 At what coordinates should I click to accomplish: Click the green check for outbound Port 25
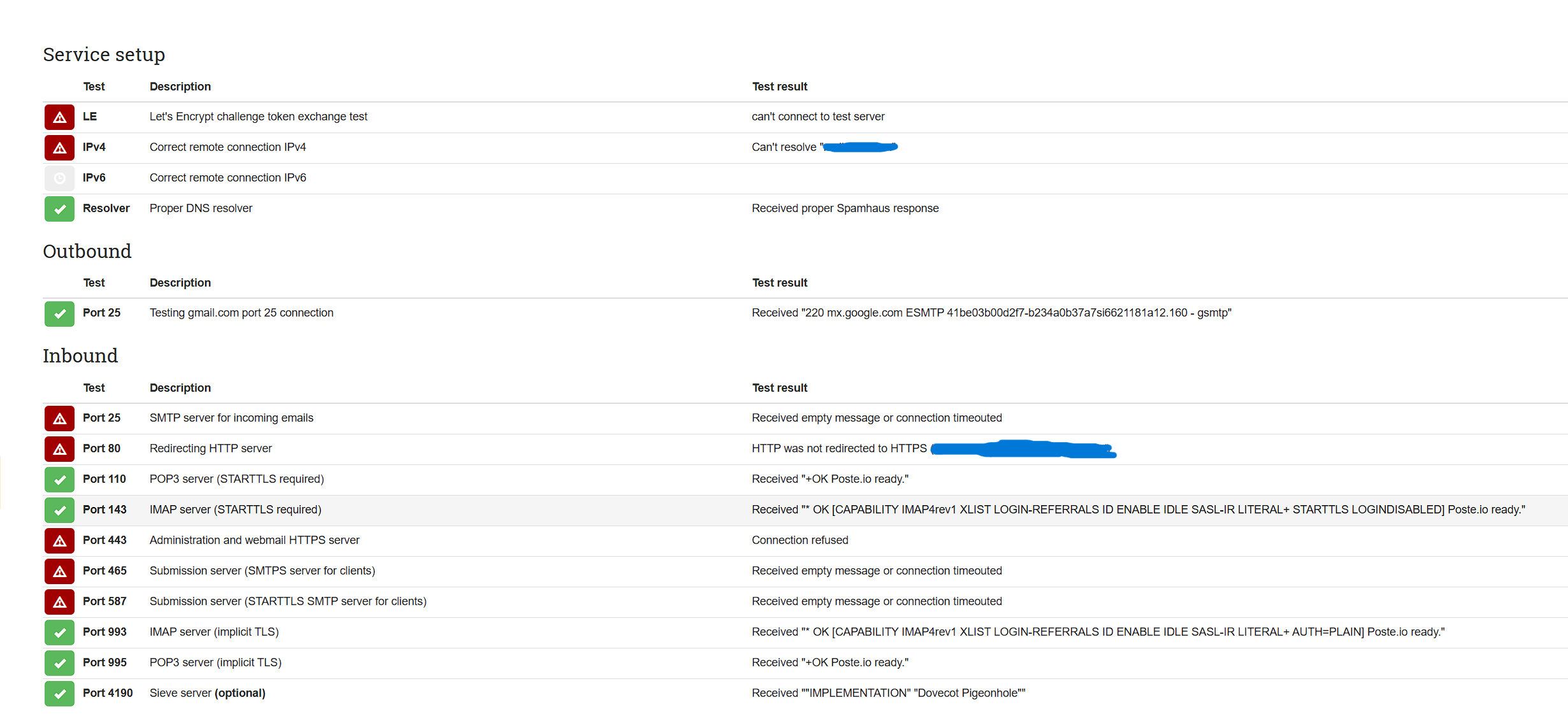[59, 313]
